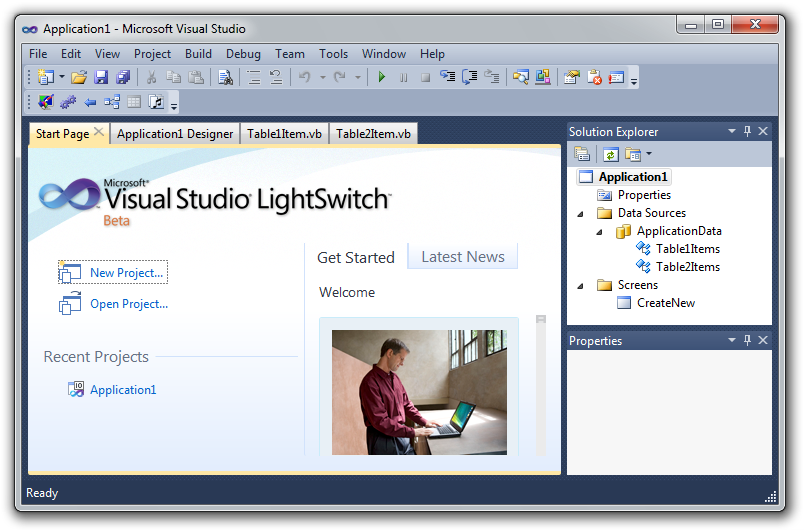Click the Solution Explorer properties icon
Viewport: 804px width, 530px height.
(x=582, y=154)
